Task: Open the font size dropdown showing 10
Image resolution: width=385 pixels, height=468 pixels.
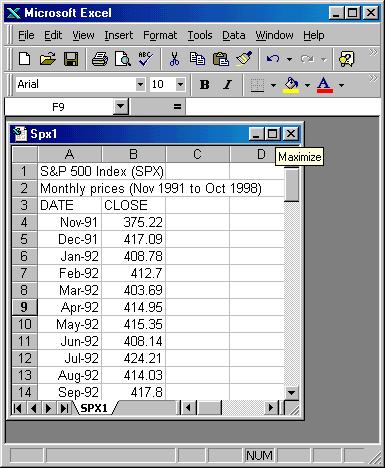Action: 180,85
